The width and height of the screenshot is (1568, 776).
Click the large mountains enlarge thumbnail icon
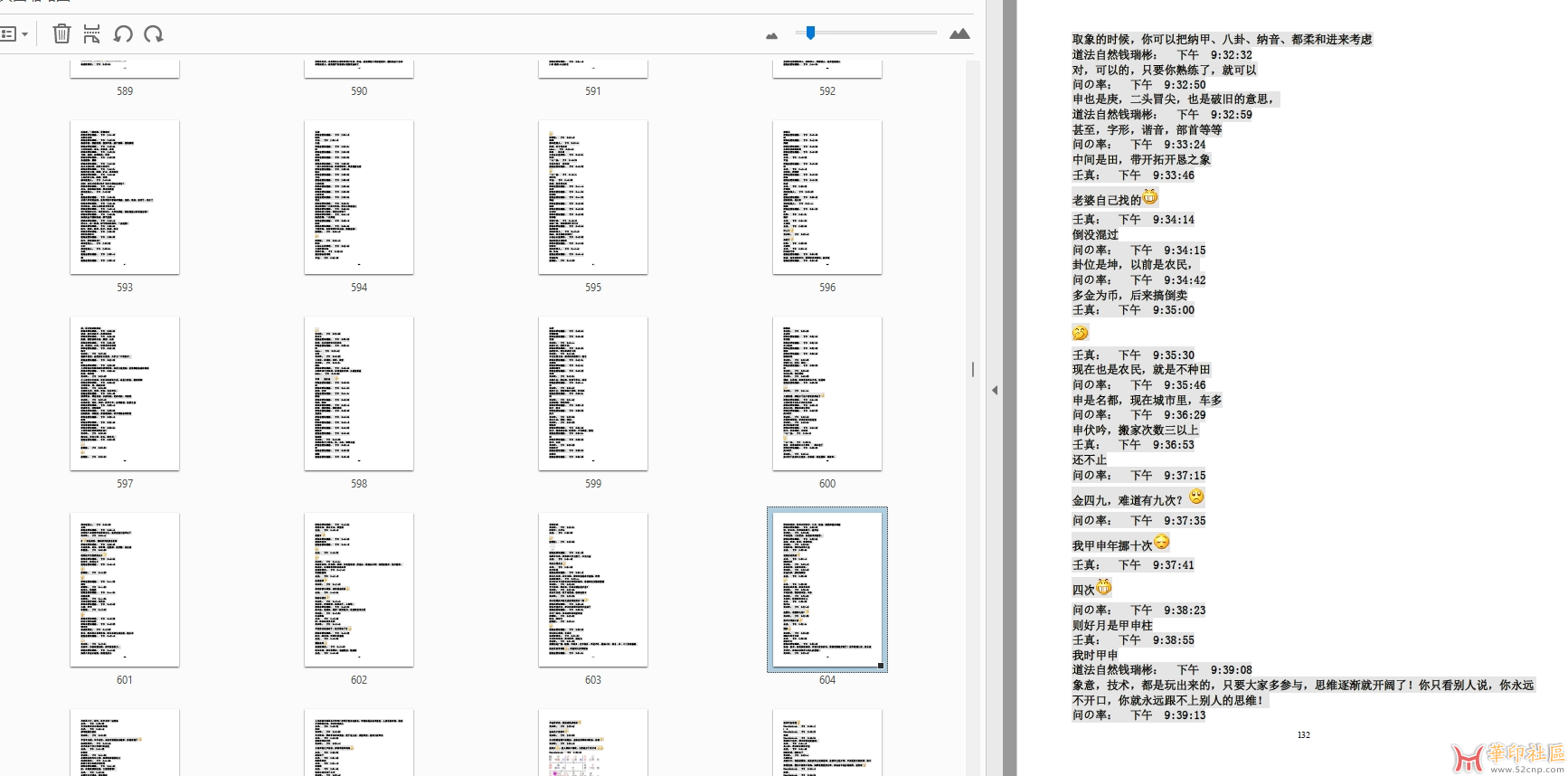(959, 34)
